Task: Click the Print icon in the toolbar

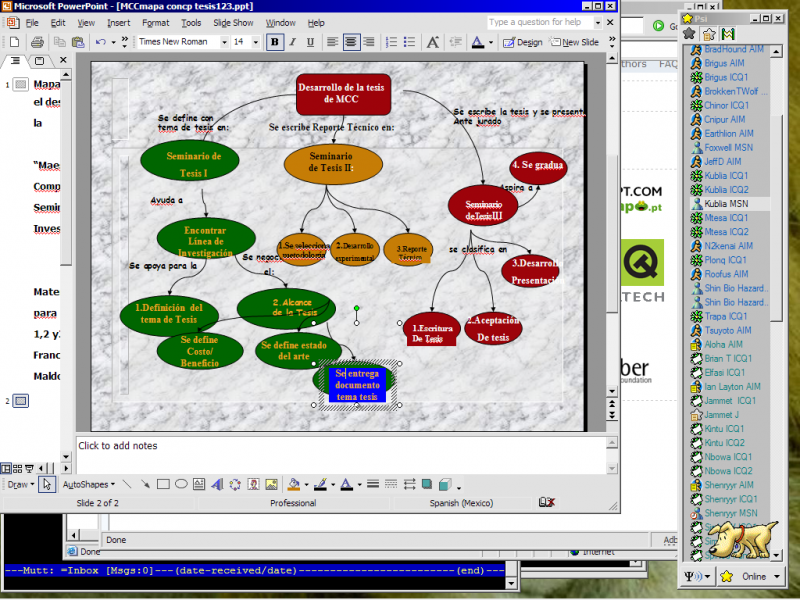Action: click(x=37, y=42)
